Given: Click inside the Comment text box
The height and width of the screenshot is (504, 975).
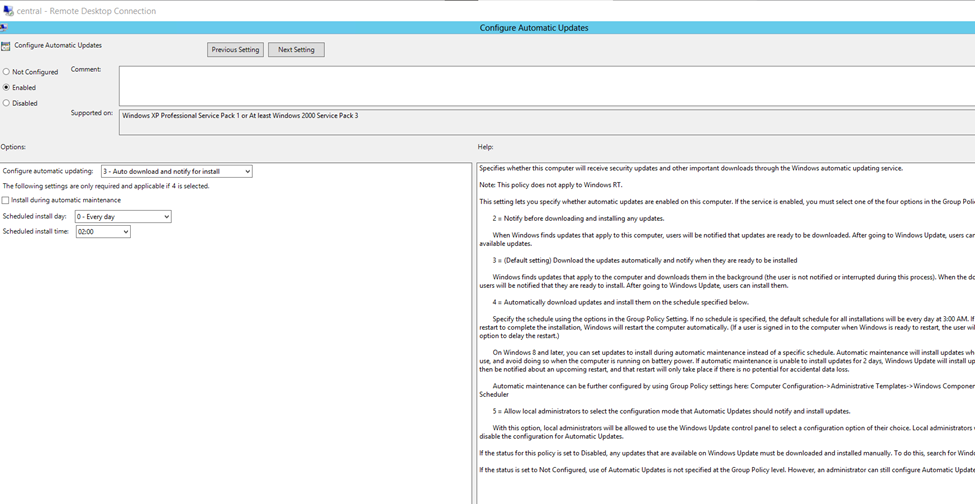Looking at the screenshot, I should pyautogui.click(x=540, y=85).
